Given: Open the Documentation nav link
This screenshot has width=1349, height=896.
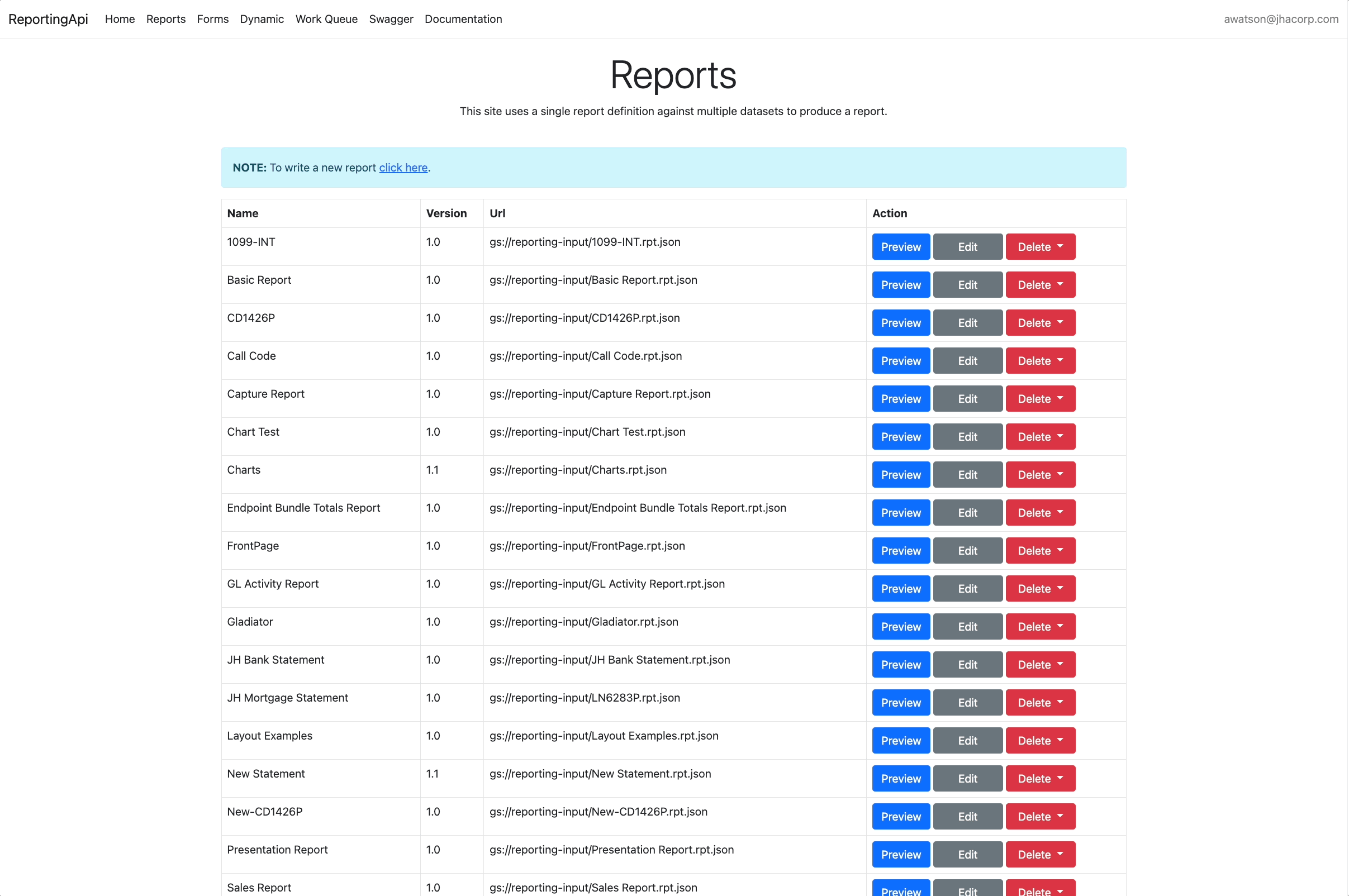Looking at the screenshot, I should coord(463,19).
